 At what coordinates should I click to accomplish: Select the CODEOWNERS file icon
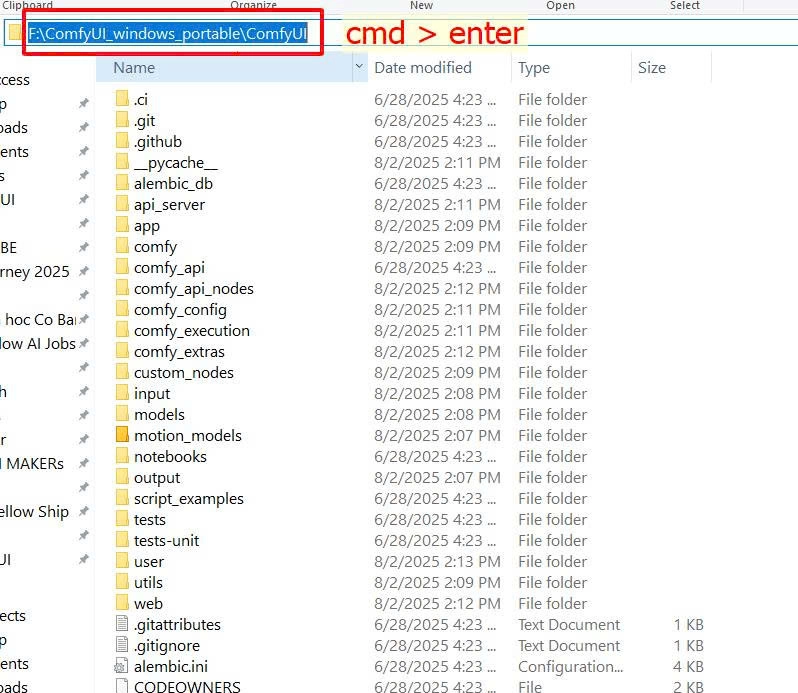click(x=122, y=685)
